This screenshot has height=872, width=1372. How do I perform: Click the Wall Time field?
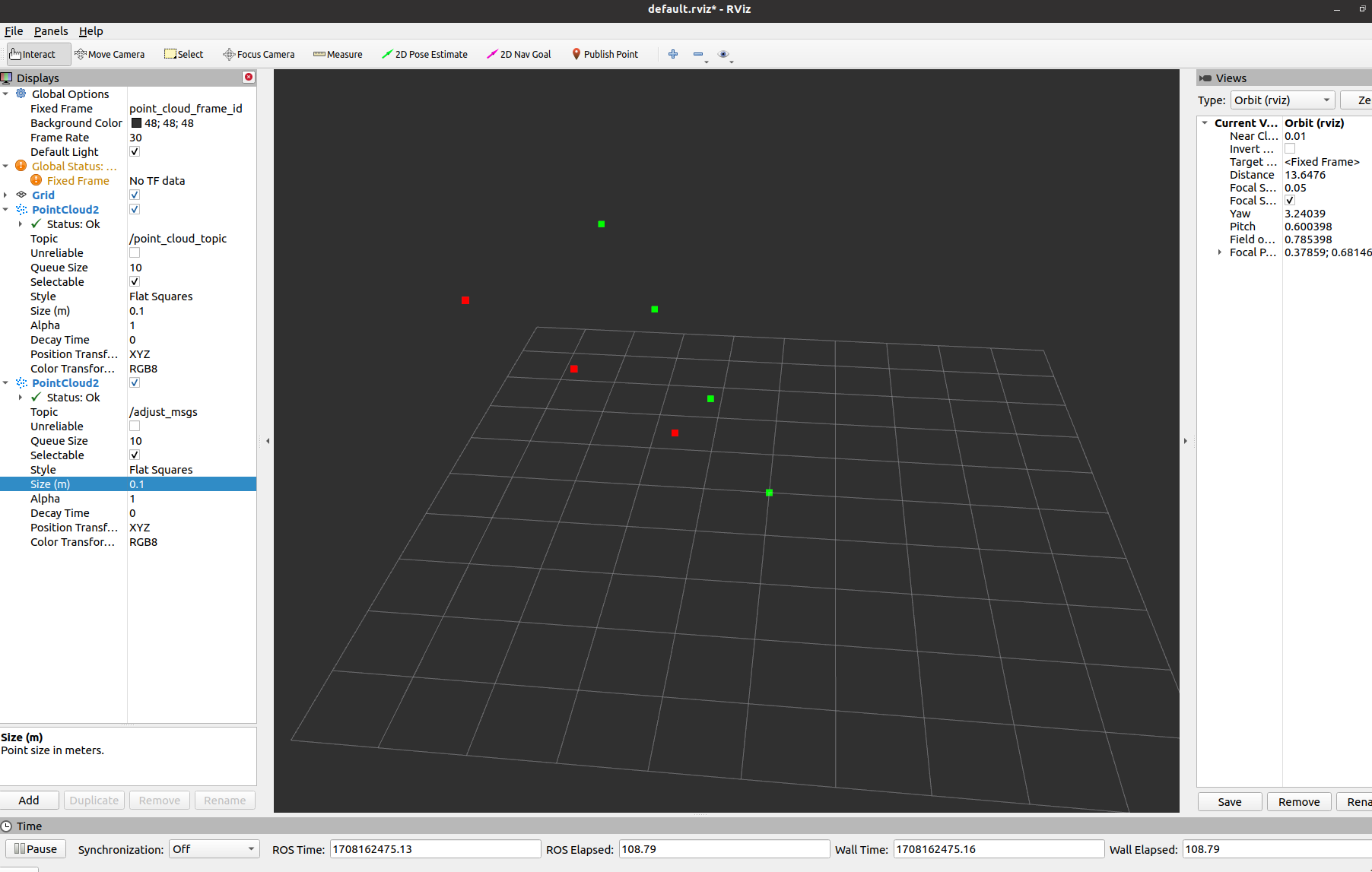999,849
